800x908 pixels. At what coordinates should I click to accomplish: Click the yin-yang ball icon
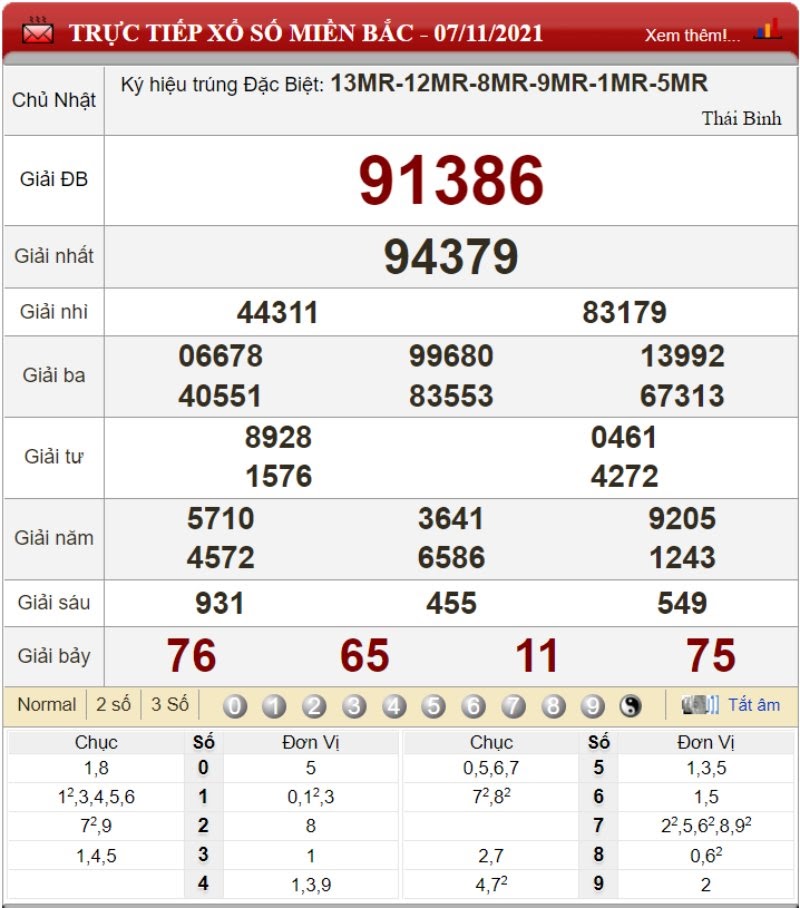click(x=630, y=706)
